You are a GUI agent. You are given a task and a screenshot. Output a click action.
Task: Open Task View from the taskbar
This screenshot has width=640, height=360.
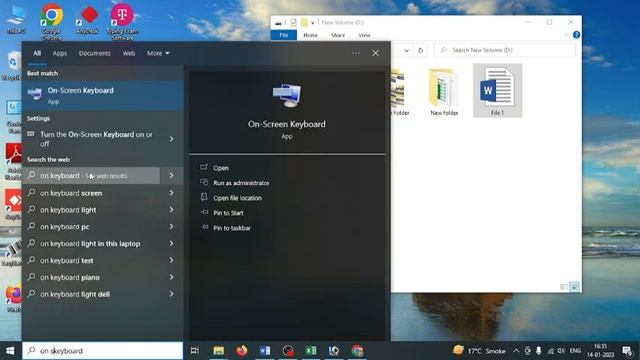(x=195, y=351)
